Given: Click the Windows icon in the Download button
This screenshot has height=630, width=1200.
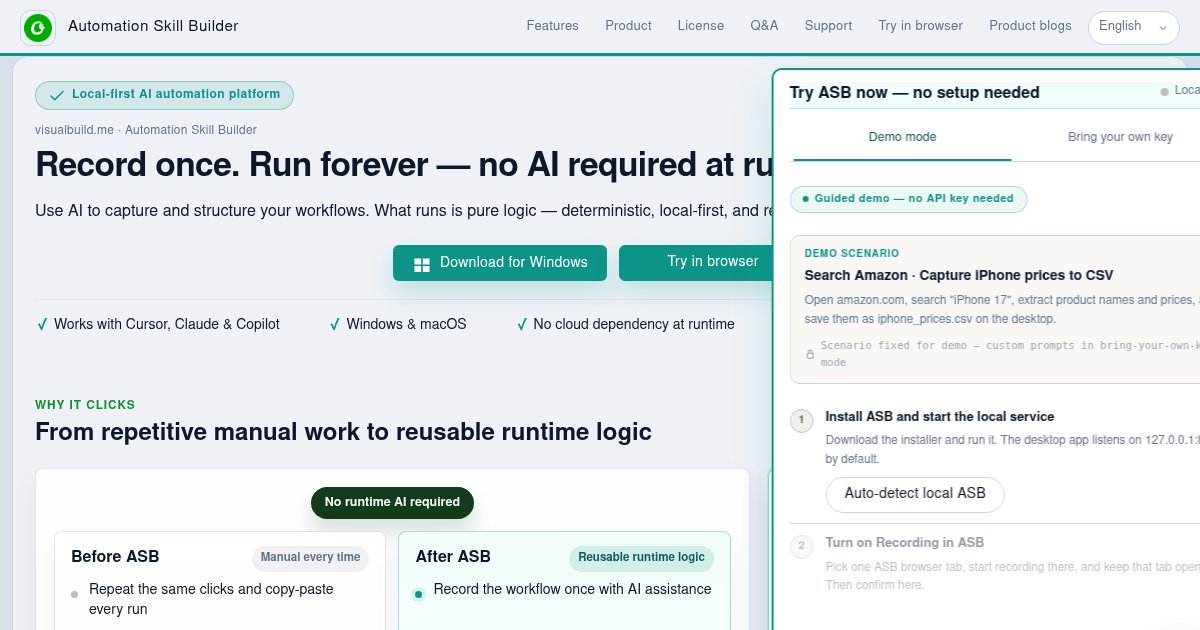Looking at the screenshot, I should click(422, 264).
